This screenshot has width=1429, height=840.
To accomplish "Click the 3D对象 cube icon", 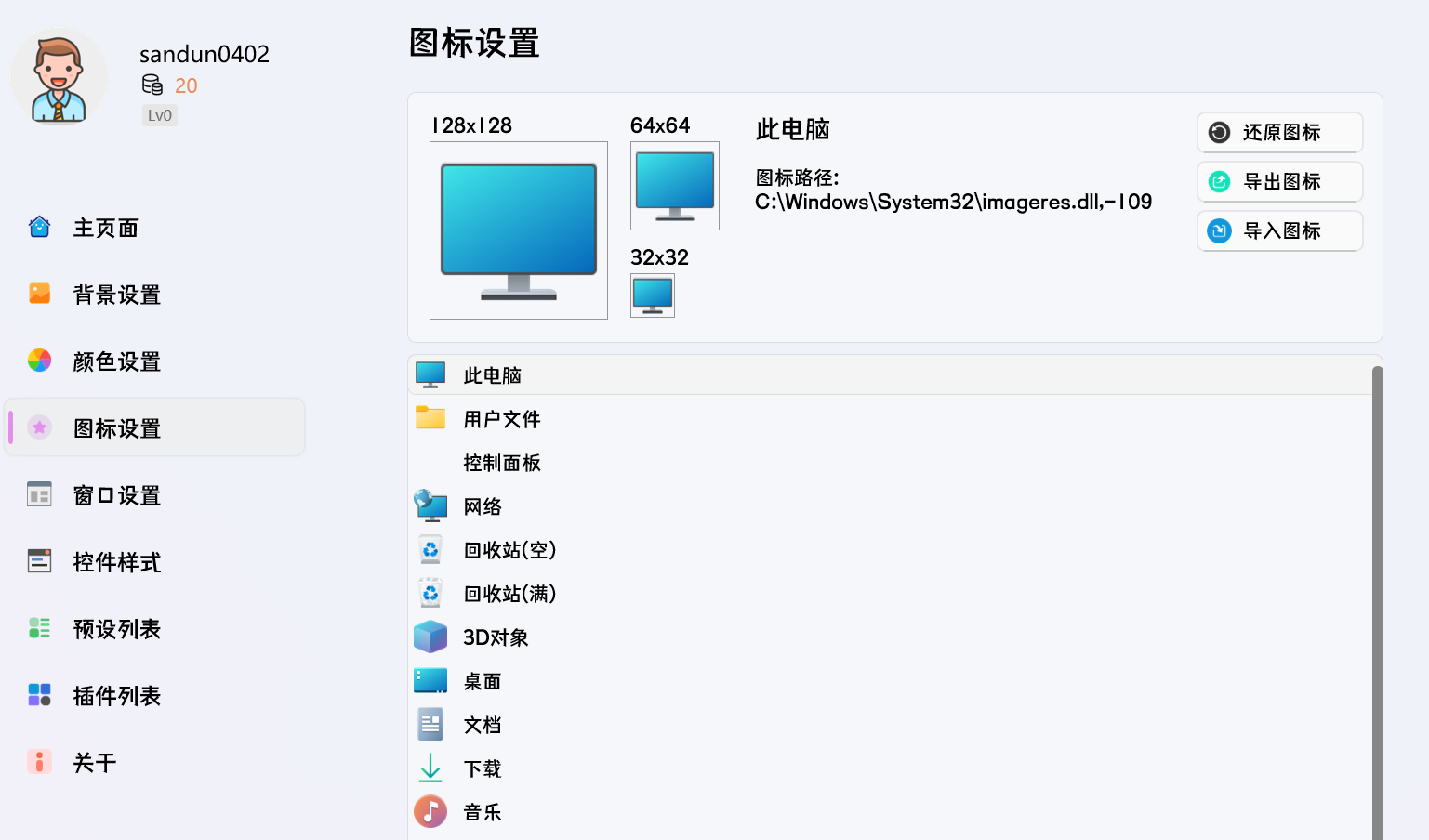I will (x=430, y=637).
